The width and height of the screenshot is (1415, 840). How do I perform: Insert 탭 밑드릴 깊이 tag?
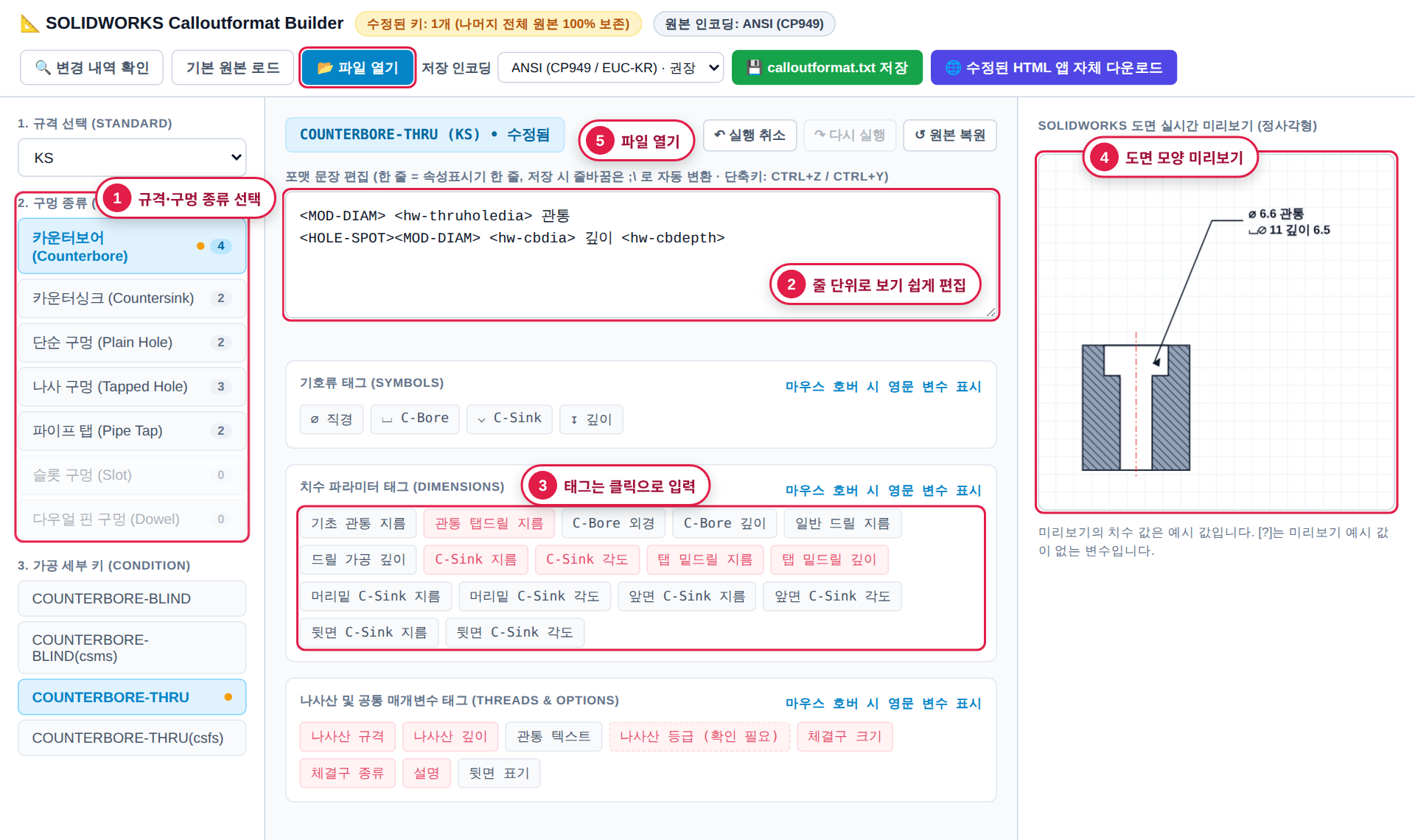click(829, 559)
